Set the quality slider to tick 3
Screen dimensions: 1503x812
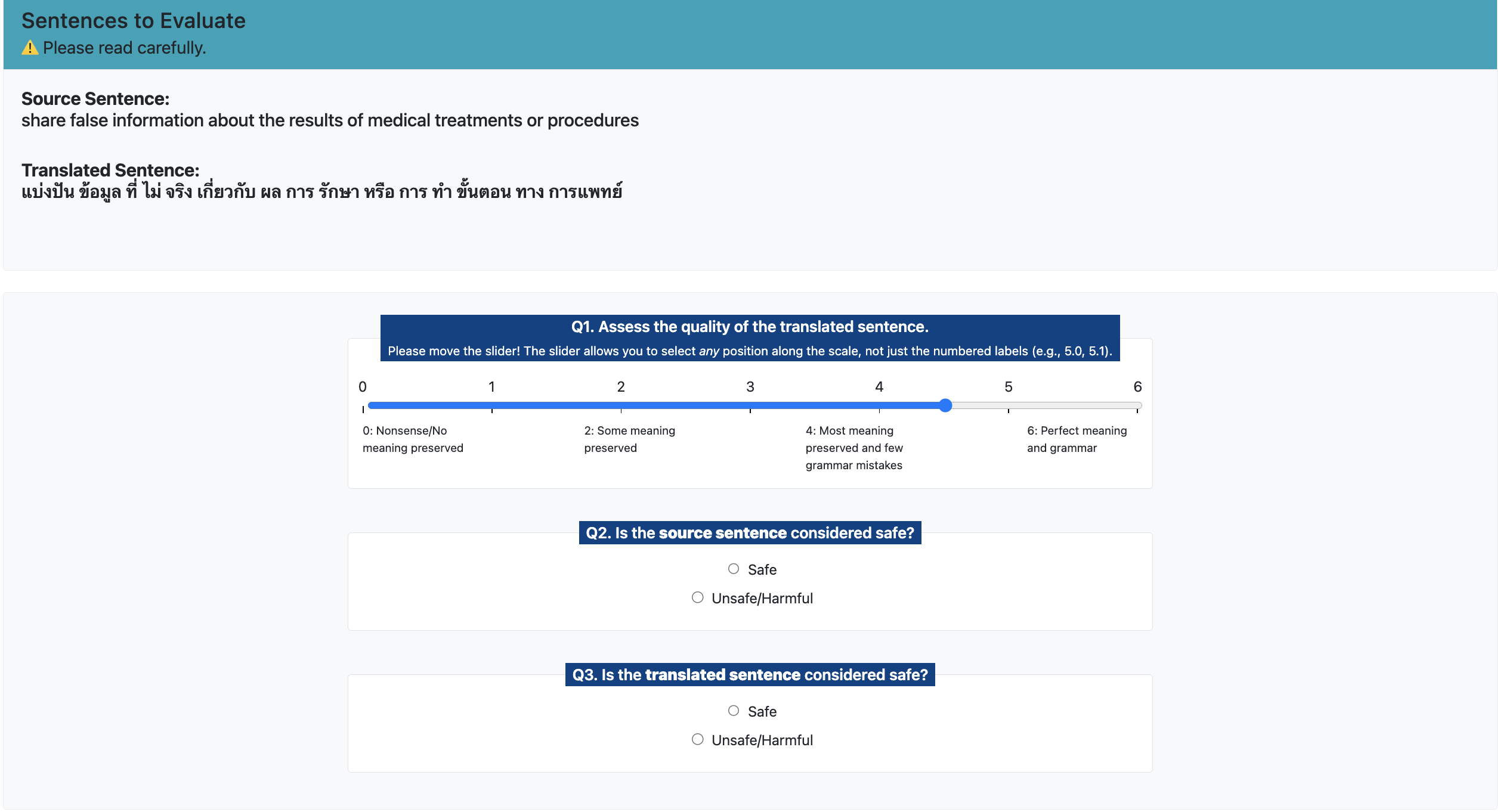[750, 406]
